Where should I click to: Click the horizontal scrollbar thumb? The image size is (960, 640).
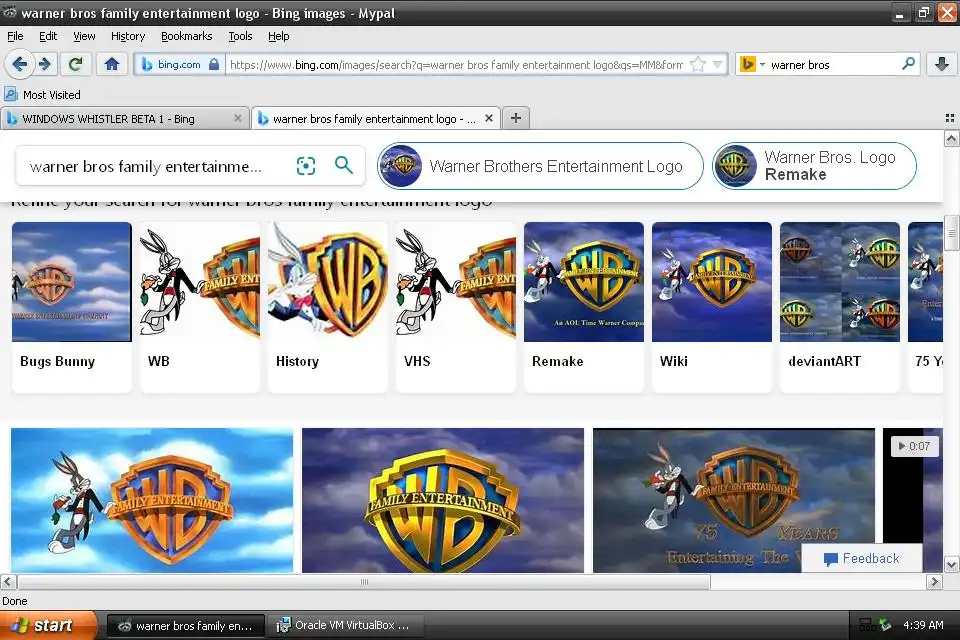pos(364,581)
